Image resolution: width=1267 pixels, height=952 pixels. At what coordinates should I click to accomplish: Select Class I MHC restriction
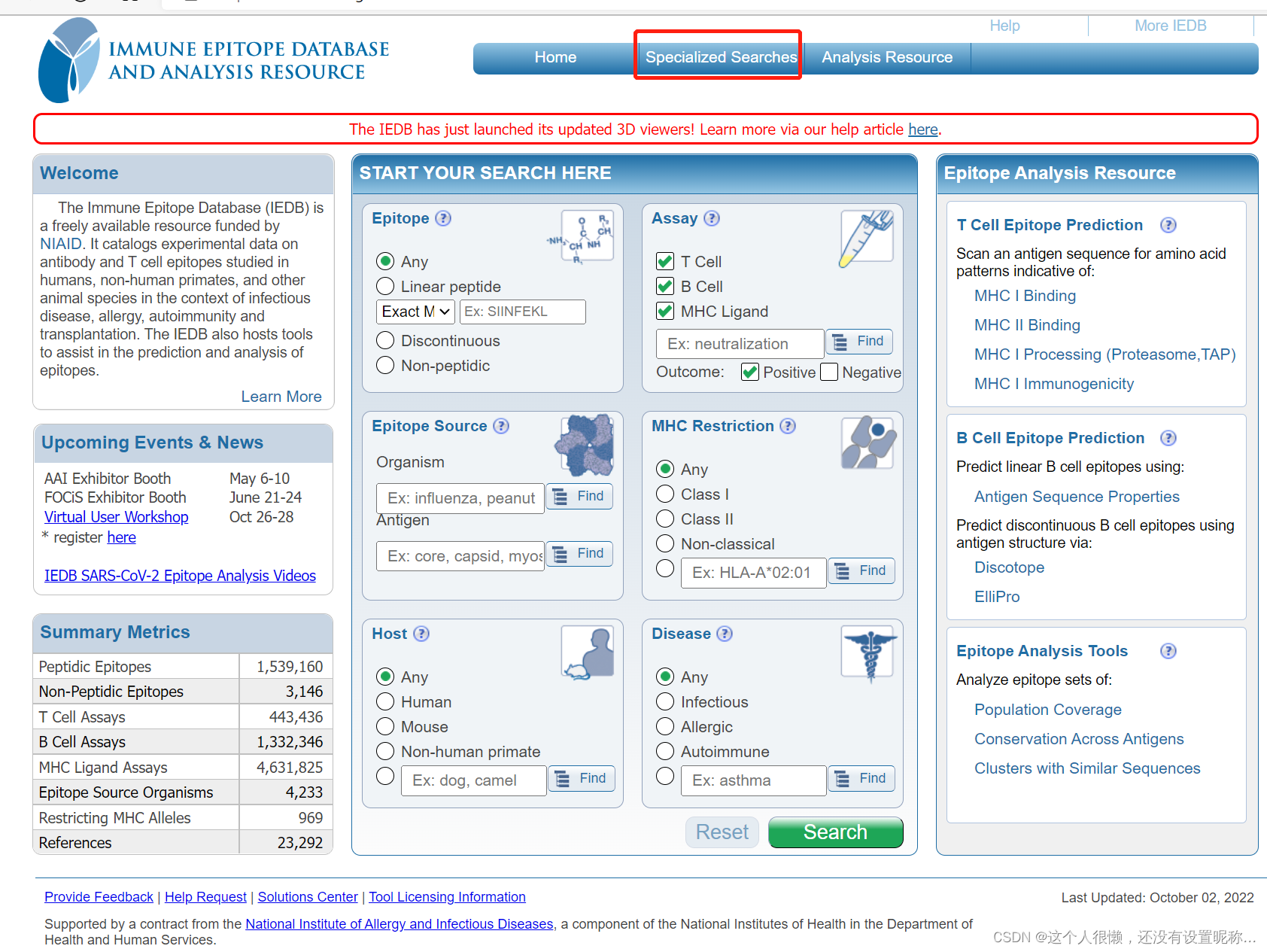(x=665, y=494)
